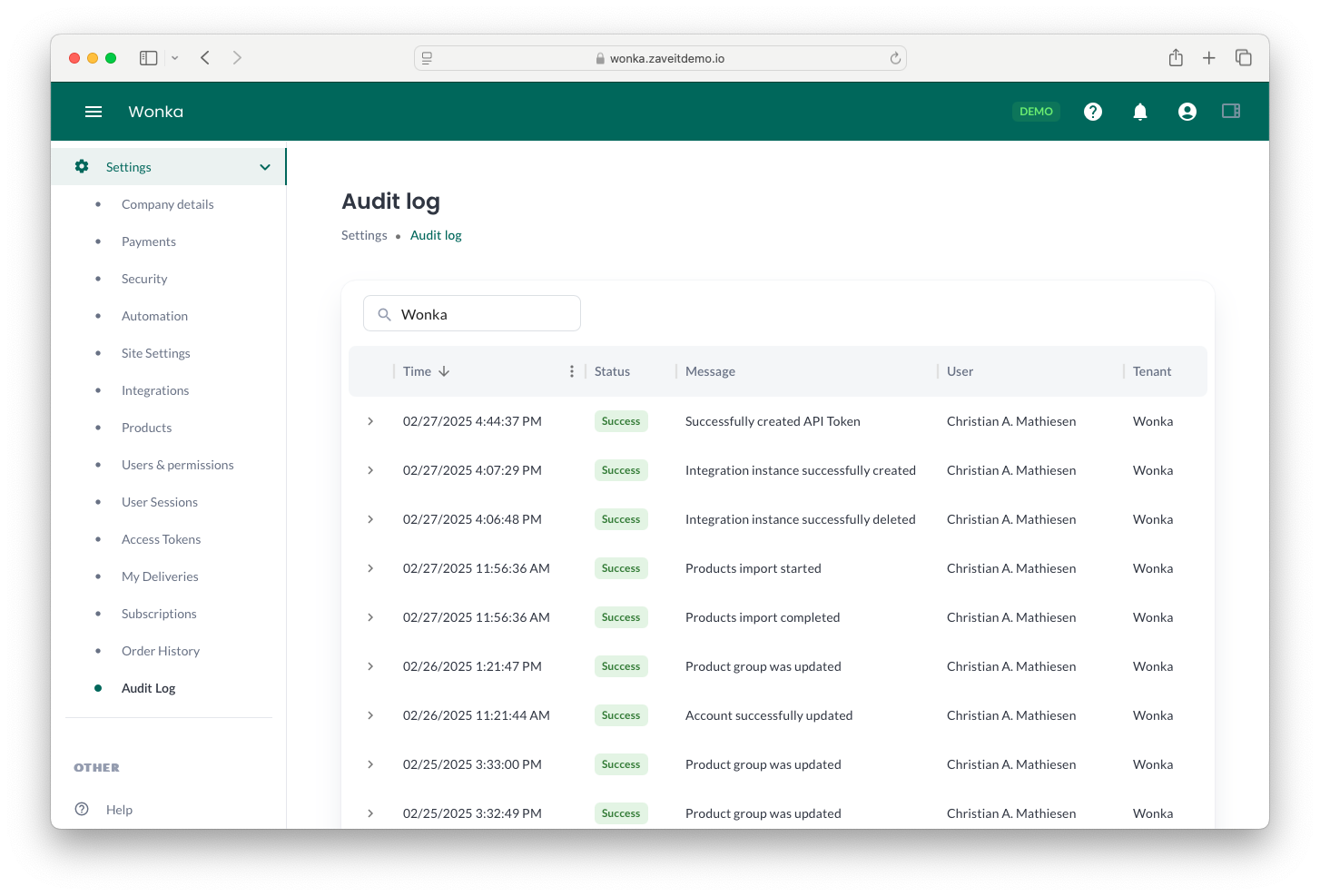1320x896 pixels.
Task: Expand the 02/25/2025 3:32:49 PM row
Action: pyautogui.click(x=370, y=813)
